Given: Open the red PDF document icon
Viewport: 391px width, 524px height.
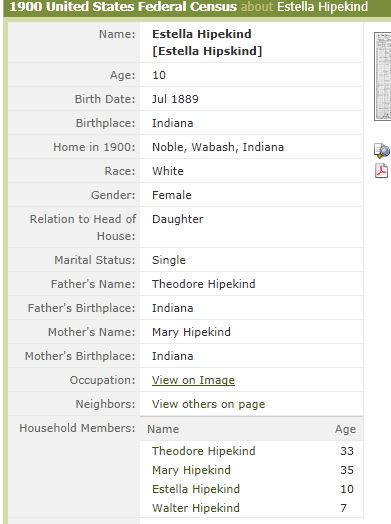Looking at the screenshot, I should [381, 171].
